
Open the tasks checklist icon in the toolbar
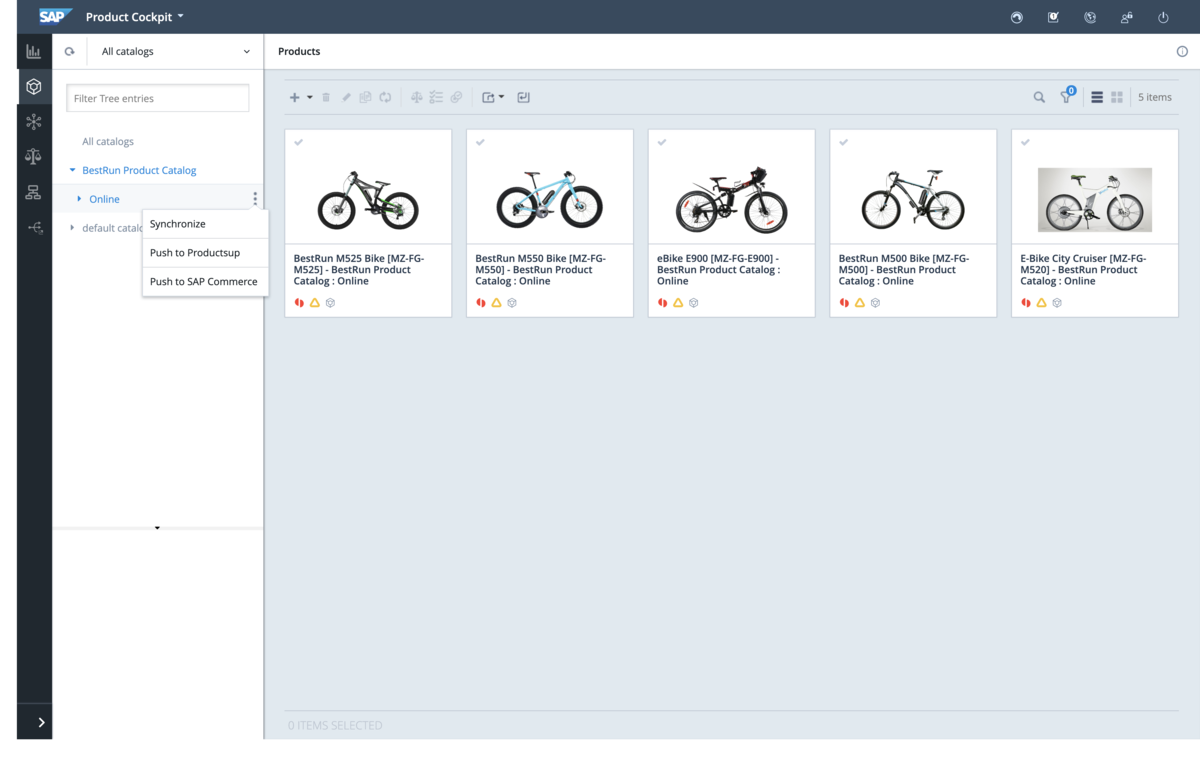(435, 97)
